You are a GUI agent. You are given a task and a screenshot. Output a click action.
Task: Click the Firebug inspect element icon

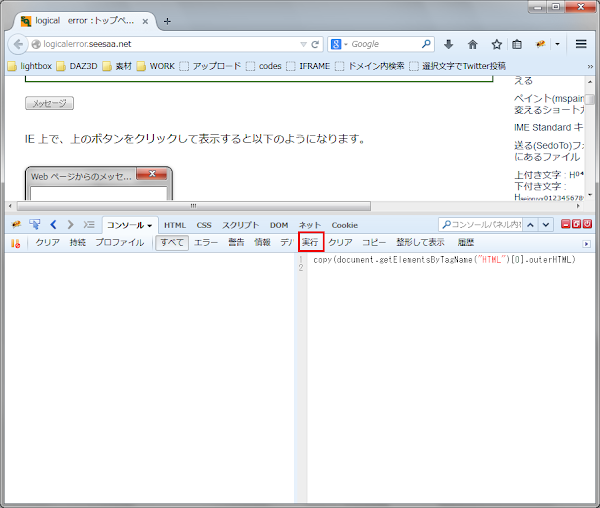click(35, 225)
